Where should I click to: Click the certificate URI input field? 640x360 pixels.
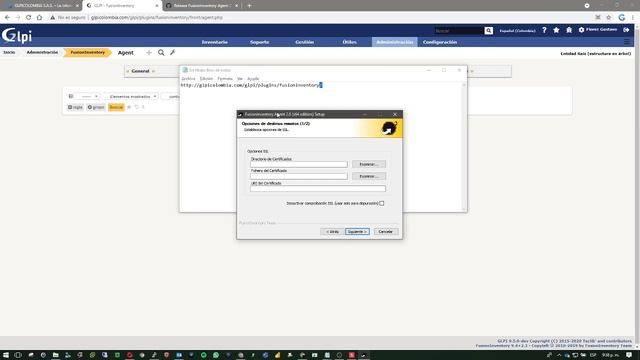[318, 189]
